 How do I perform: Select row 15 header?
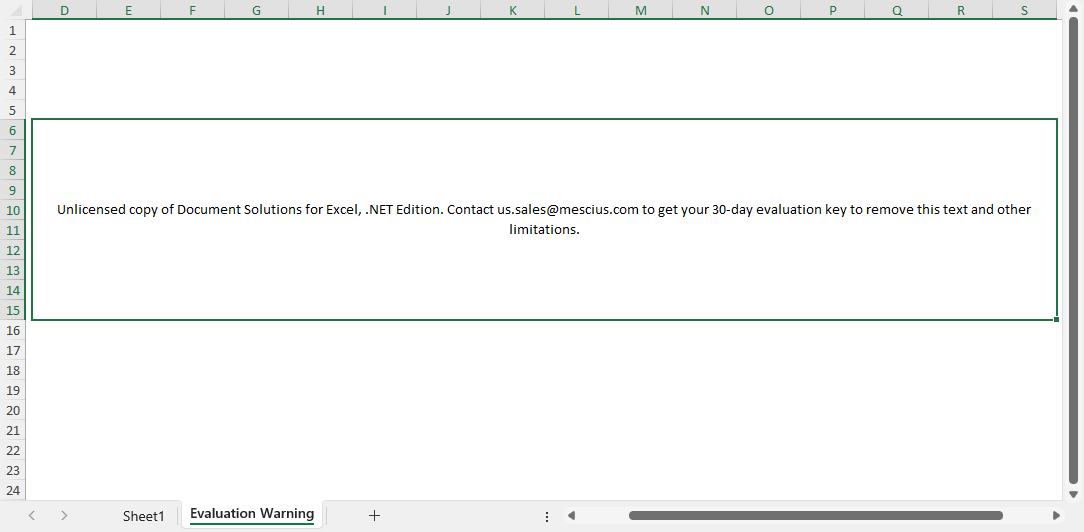pos(12,310)
